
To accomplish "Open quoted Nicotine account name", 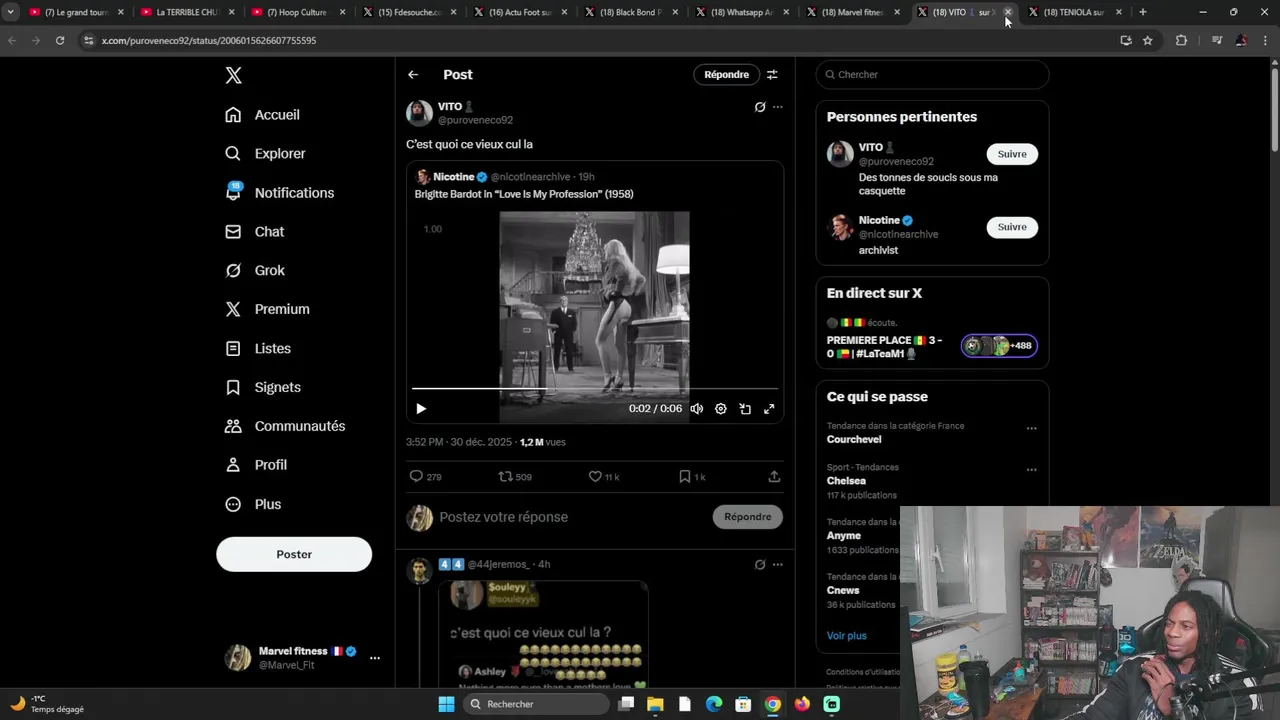I will pos(453,177).
